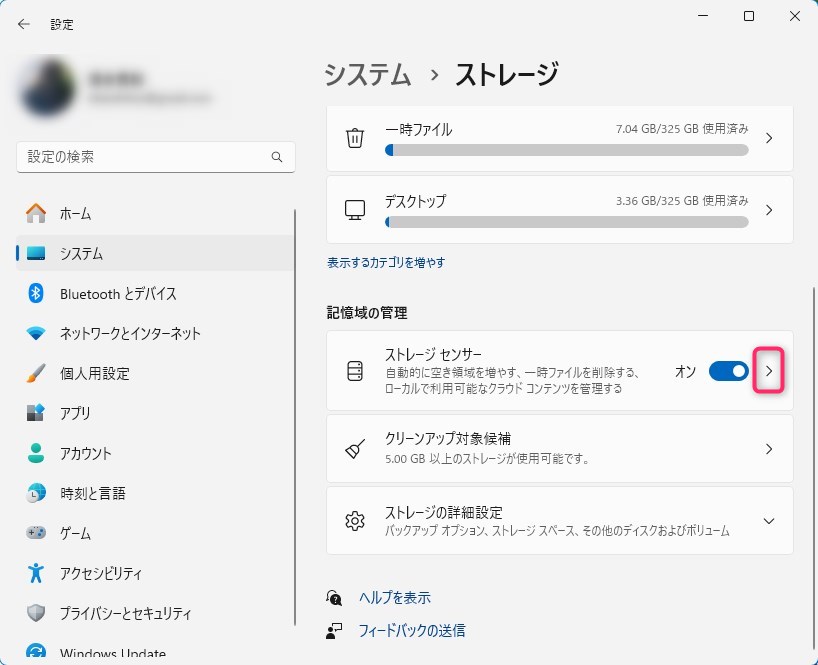The image size is (818, 665).
Task: Open 時刻と言語 using its clock icon
Action: (x=36, y=493)
